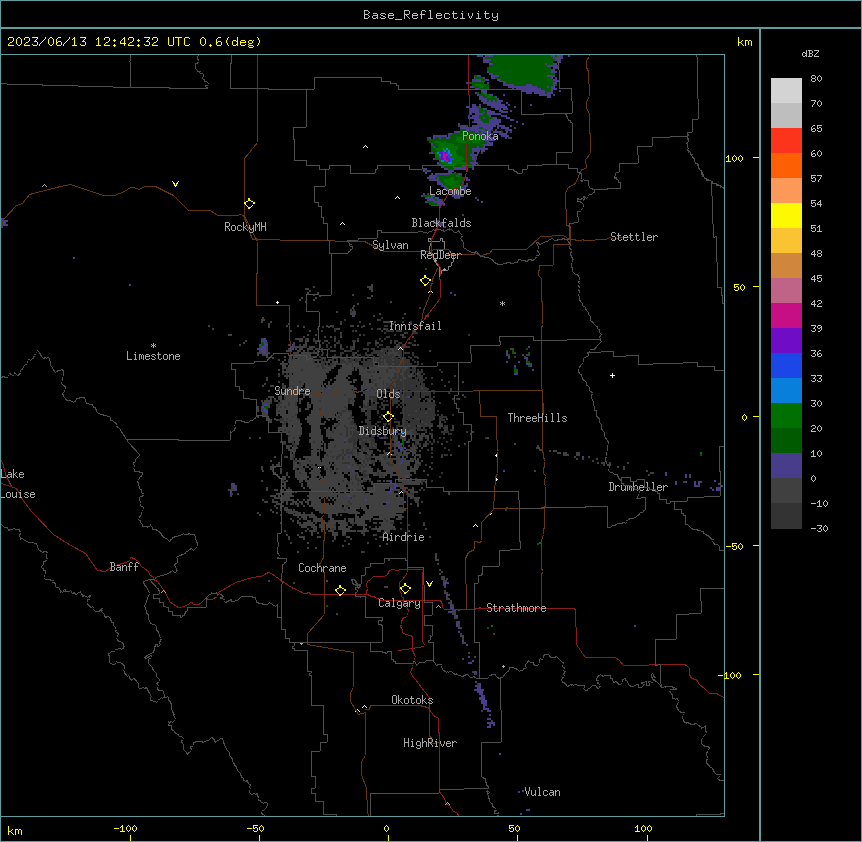Click the white plus marker north of Drumheller

(612, 375)
